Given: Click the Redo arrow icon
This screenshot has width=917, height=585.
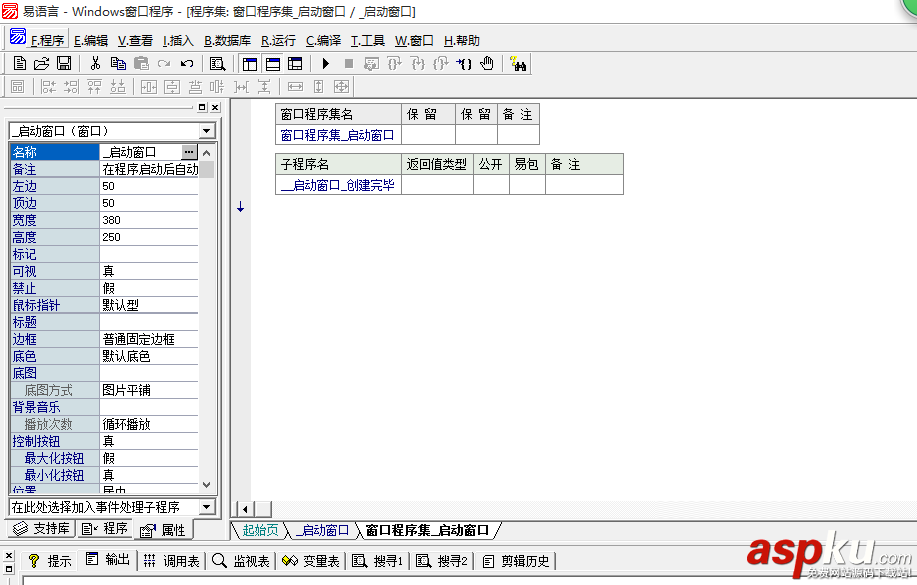Looking at the screenshot, I should click(164, 63).
